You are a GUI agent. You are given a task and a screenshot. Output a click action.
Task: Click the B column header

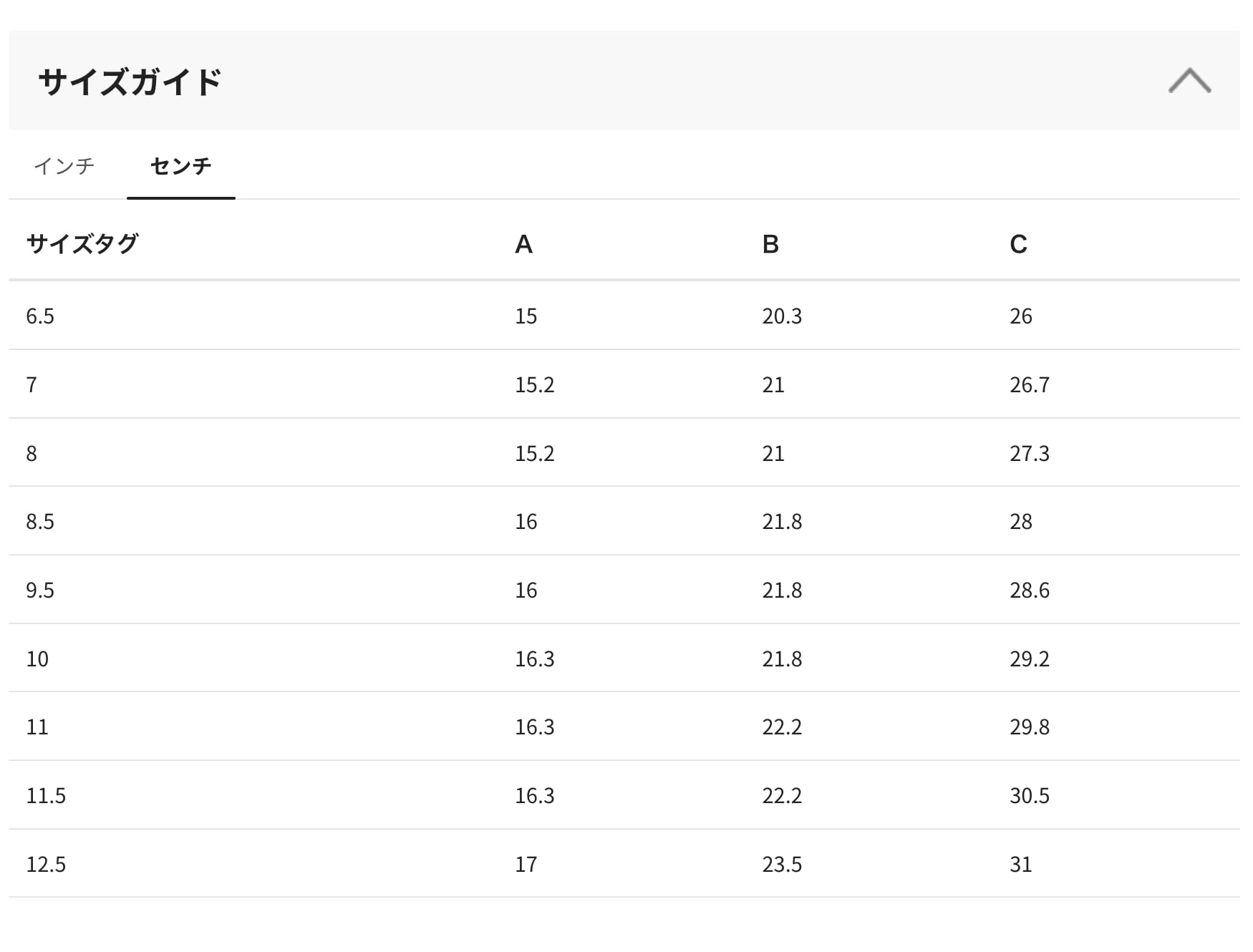pyautogui.click(x=770, y=245)
